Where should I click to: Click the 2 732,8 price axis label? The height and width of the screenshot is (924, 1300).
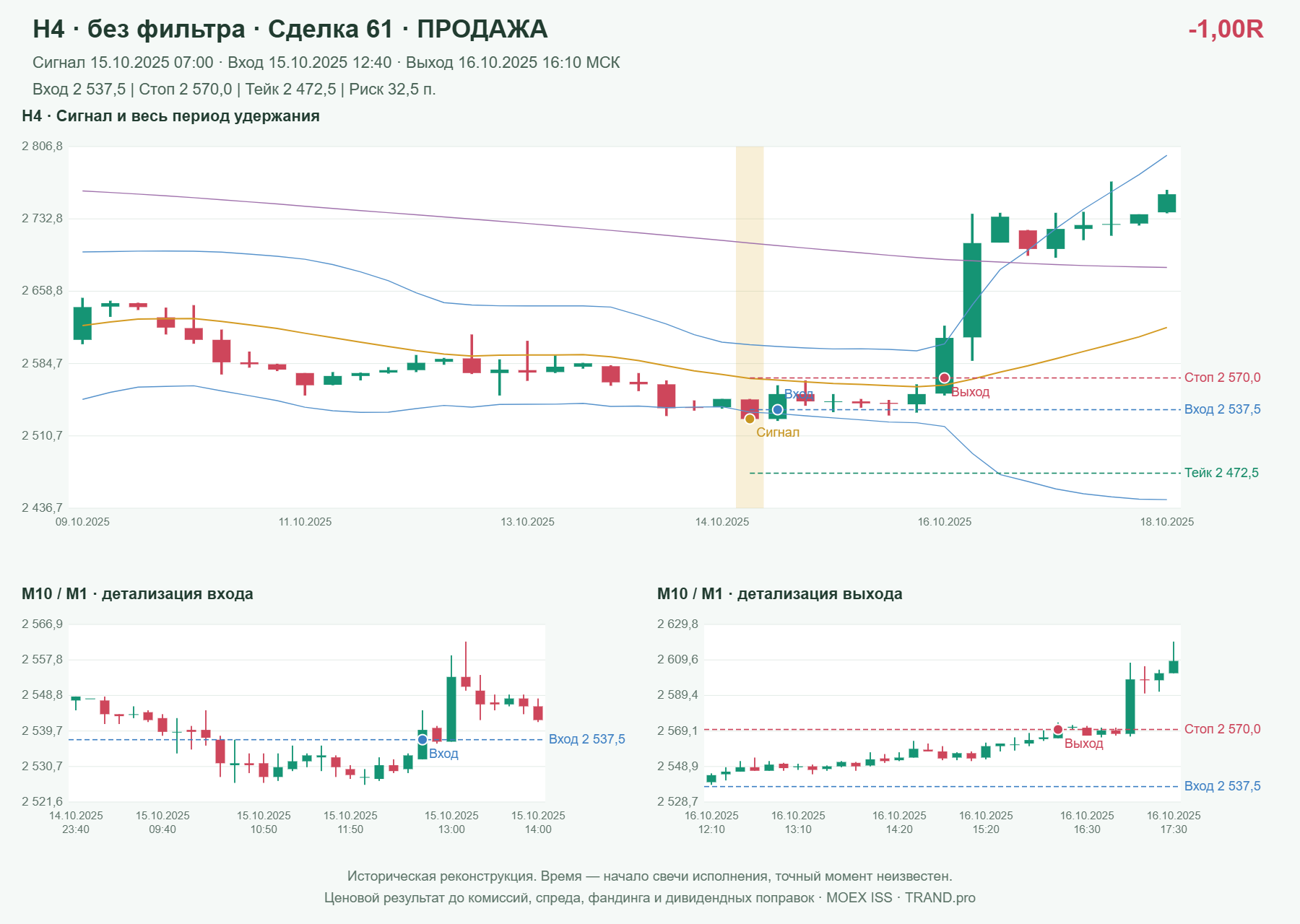tap(42, 219)
